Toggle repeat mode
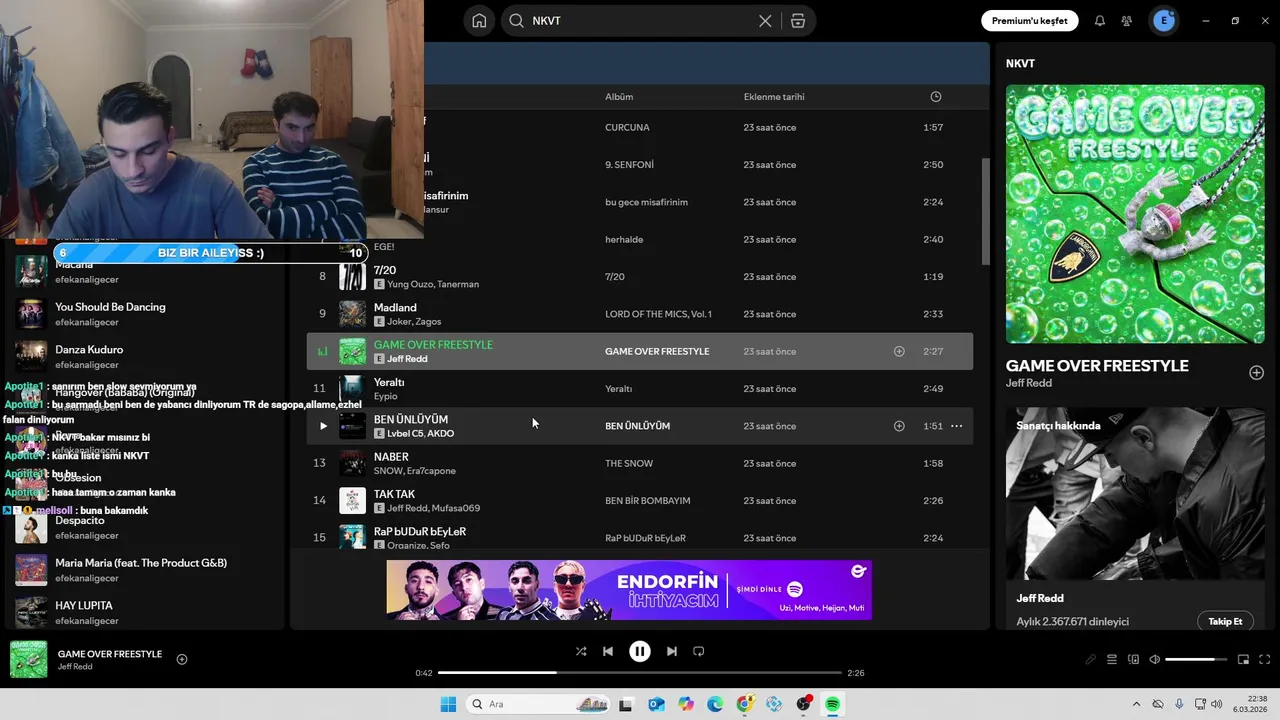Viewport: 1280px width, 720px height. [699, 651]
